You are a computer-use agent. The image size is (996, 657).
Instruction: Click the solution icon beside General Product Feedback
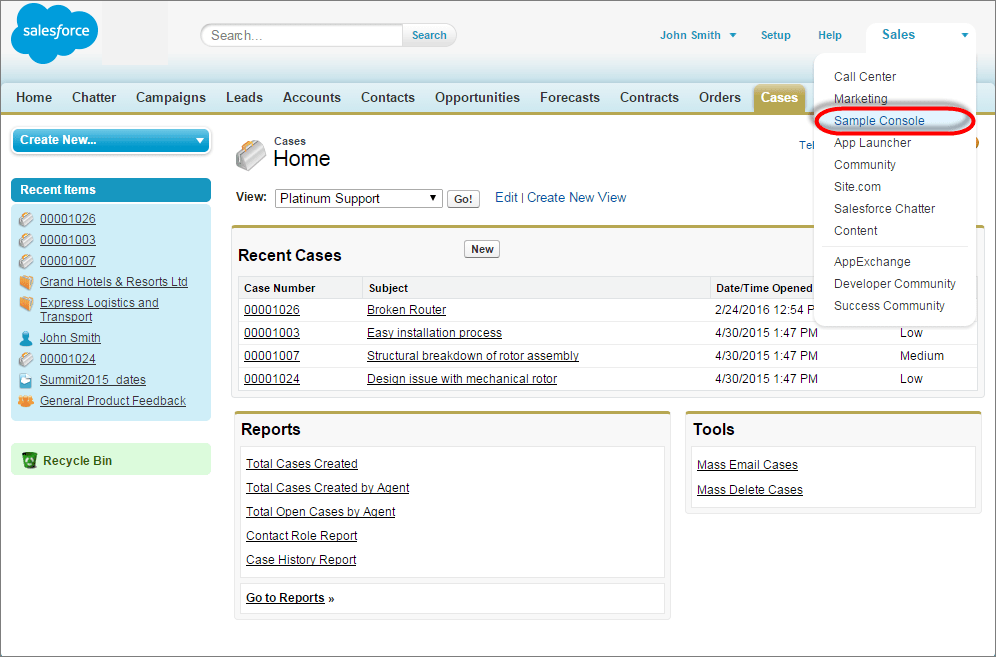(27, 400)
